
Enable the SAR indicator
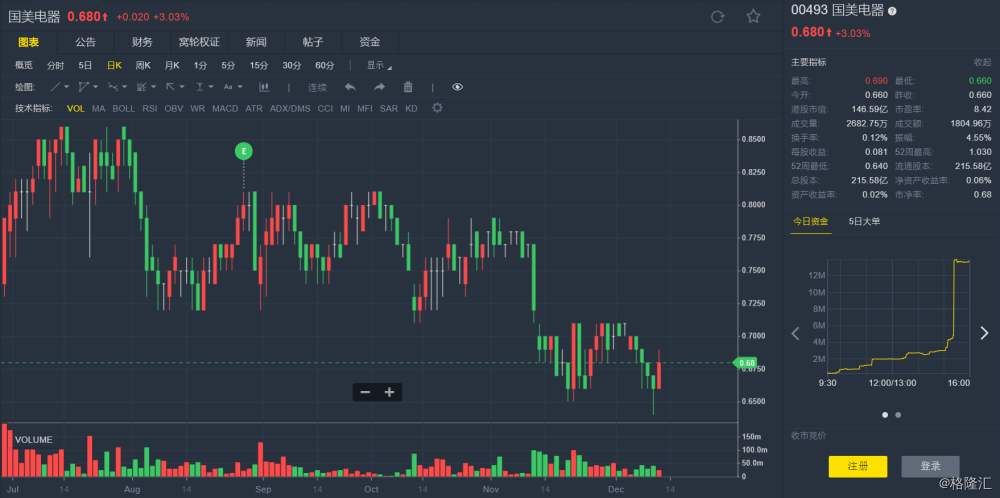pos(388,108)
